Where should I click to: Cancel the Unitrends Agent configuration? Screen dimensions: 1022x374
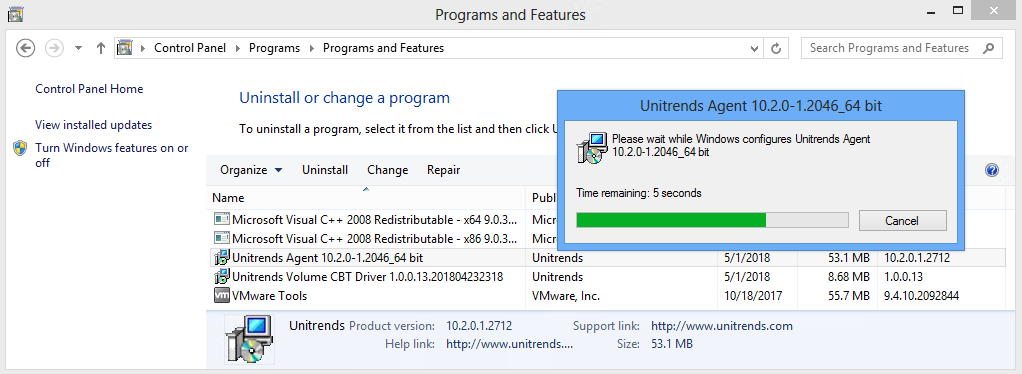902,220
